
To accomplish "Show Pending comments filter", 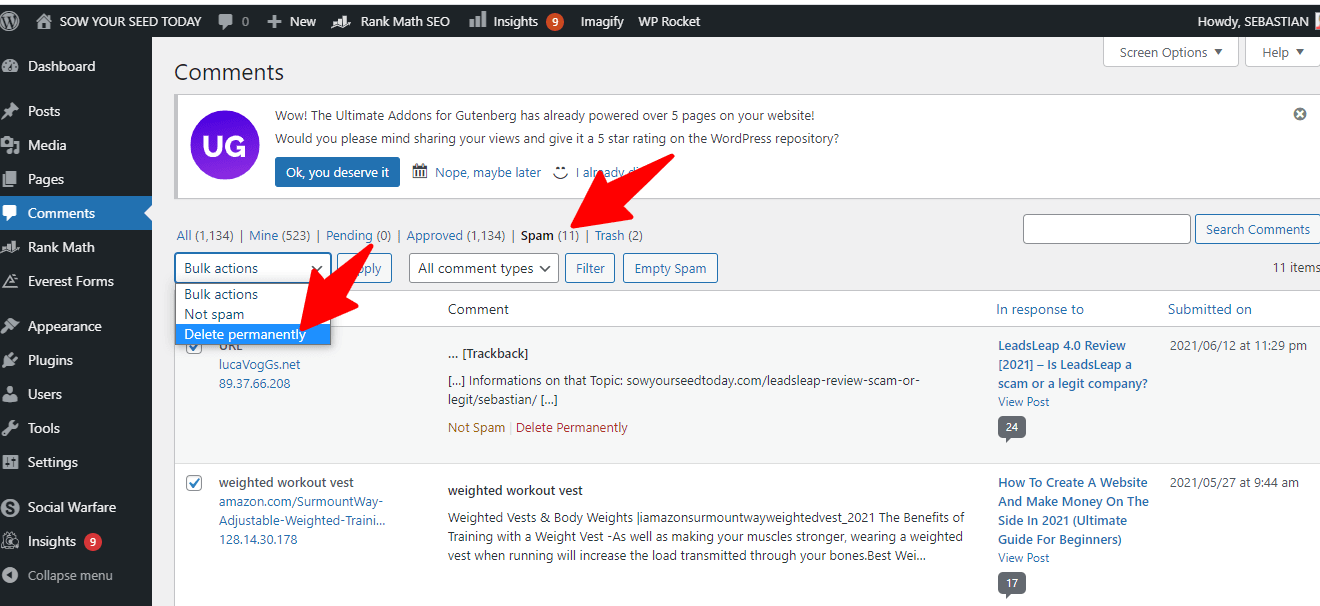I will click(x=358, y=236).
